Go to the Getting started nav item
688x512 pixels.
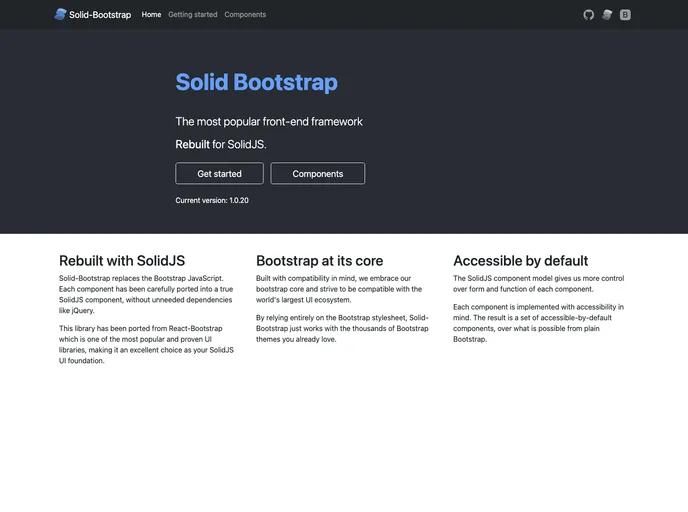pyautogui.click(x=193, y=14)
